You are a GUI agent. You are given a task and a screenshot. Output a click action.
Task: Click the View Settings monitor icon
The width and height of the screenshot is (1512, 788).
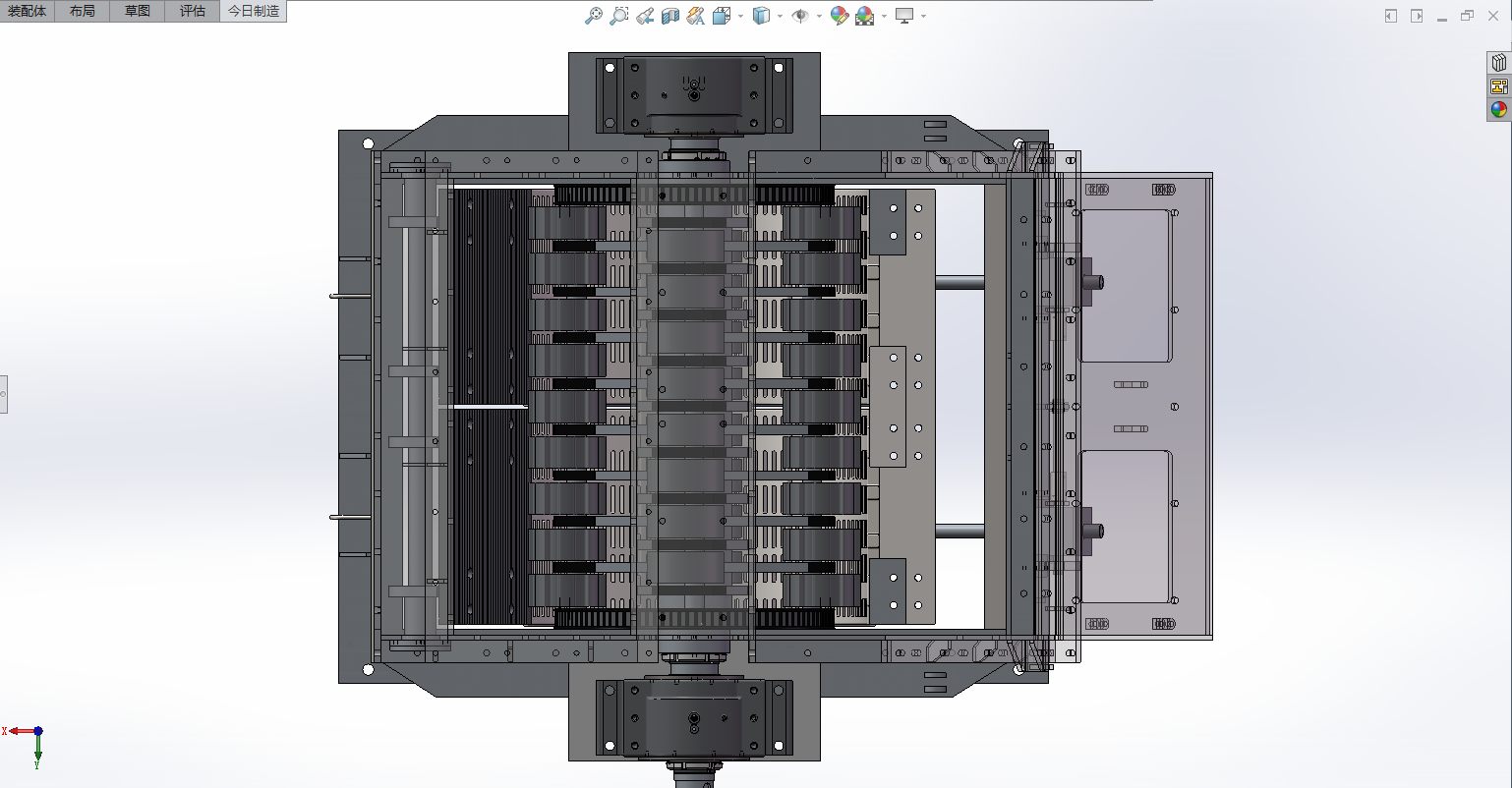(904, 16)
